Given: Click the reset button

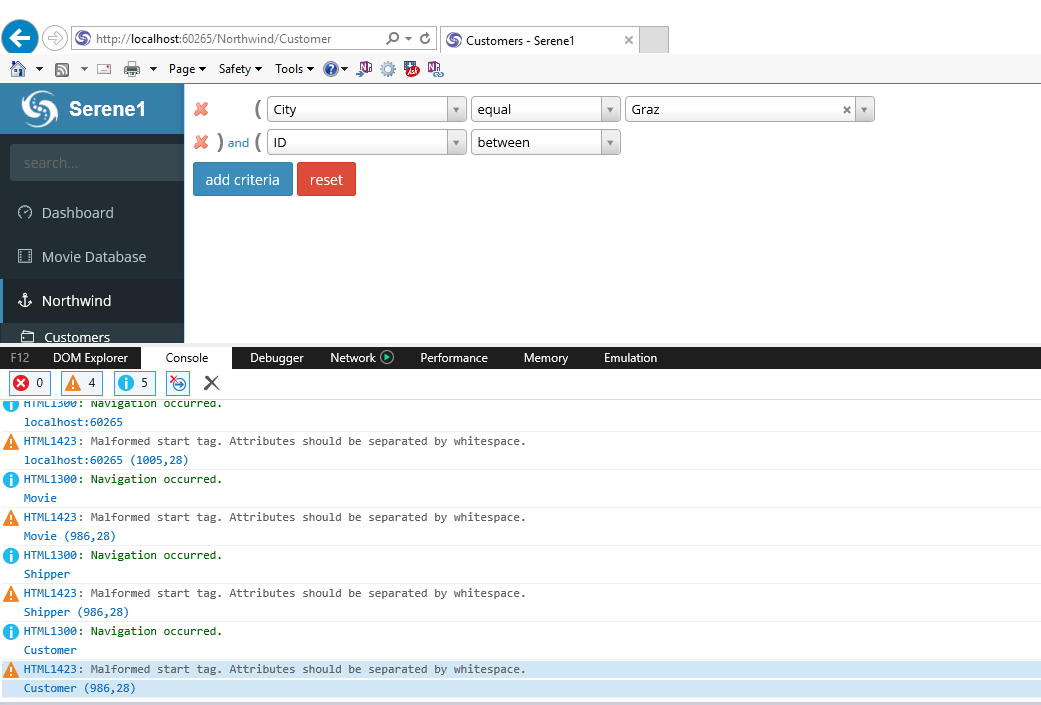Looking at the screenshot, I should 326,179.
